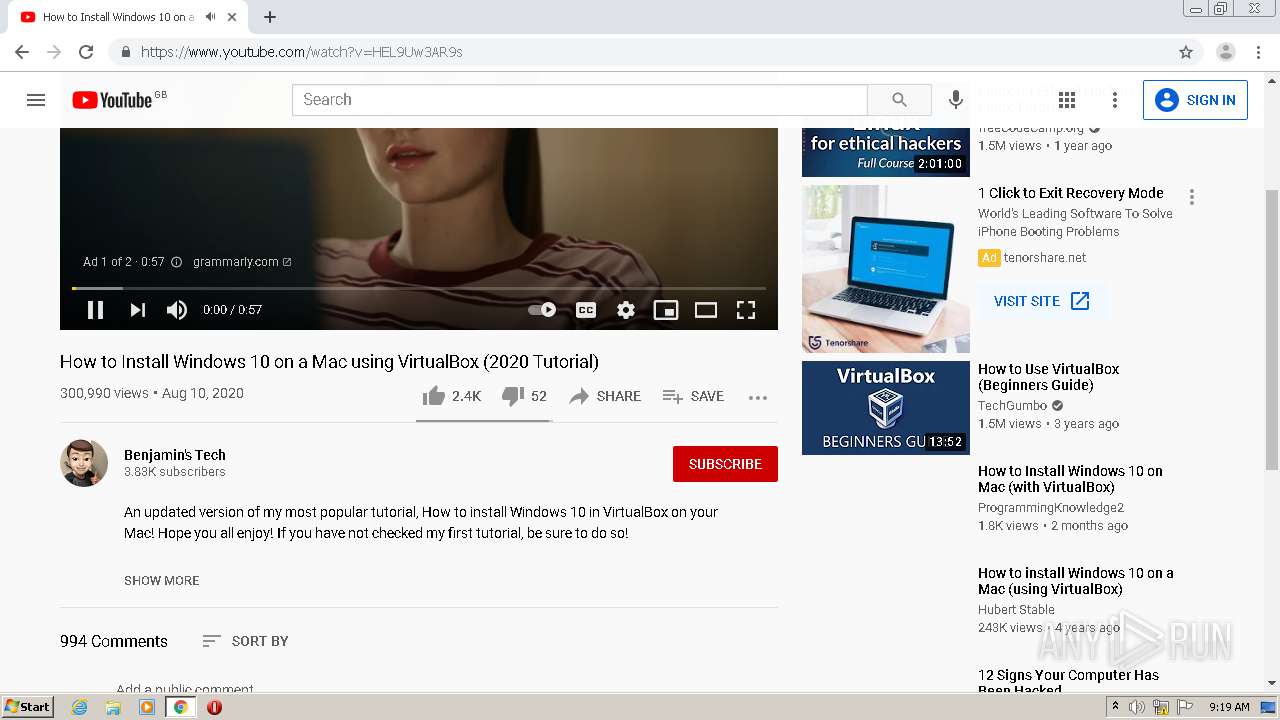This screenshot has width=1280, height=720.
Task: Enable theater mode view
Action: coord(706,310)
